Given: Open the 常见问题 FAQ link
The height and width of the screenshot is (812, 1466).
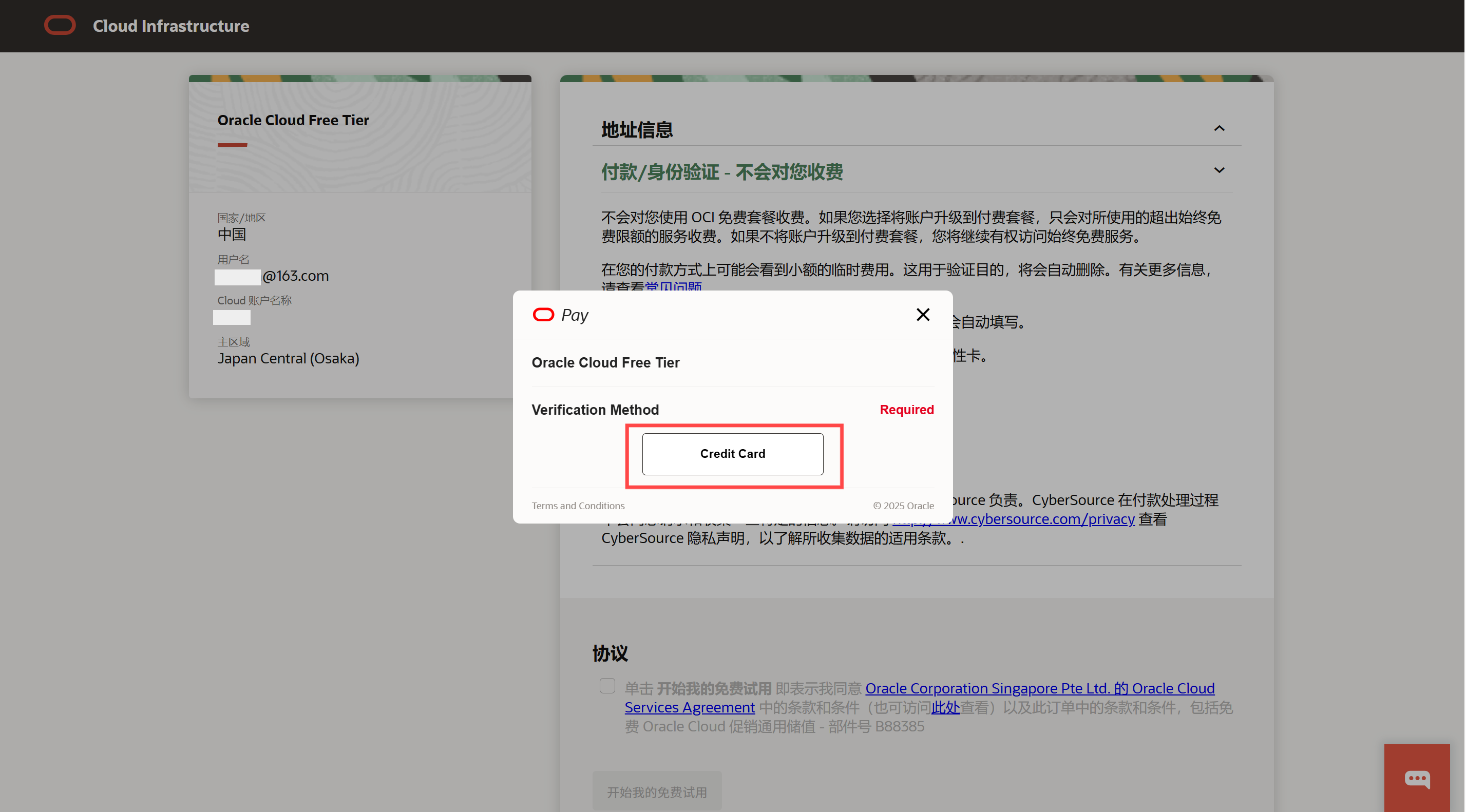Looking at the screenshot, I should (673, 286).
